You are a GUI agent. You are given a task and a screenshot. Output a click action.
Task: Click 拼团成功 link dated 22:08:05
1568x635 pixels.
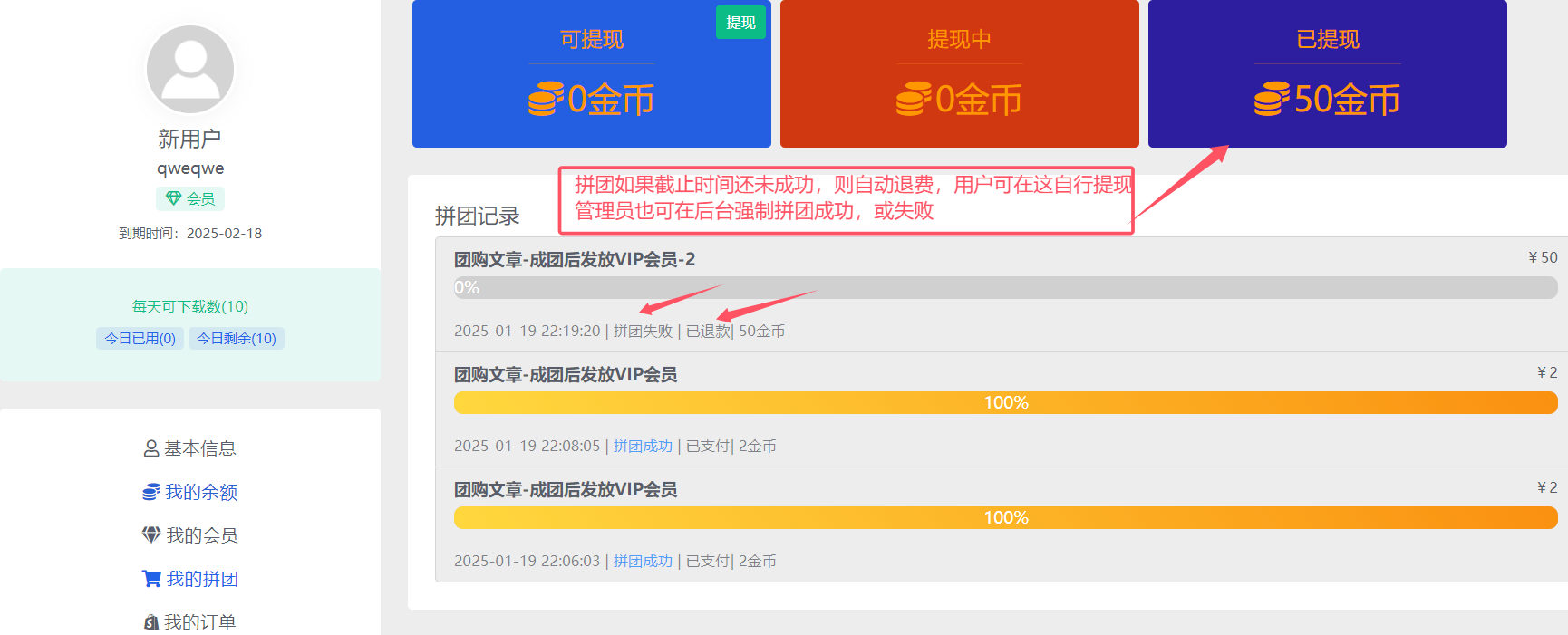coord(643,446)
